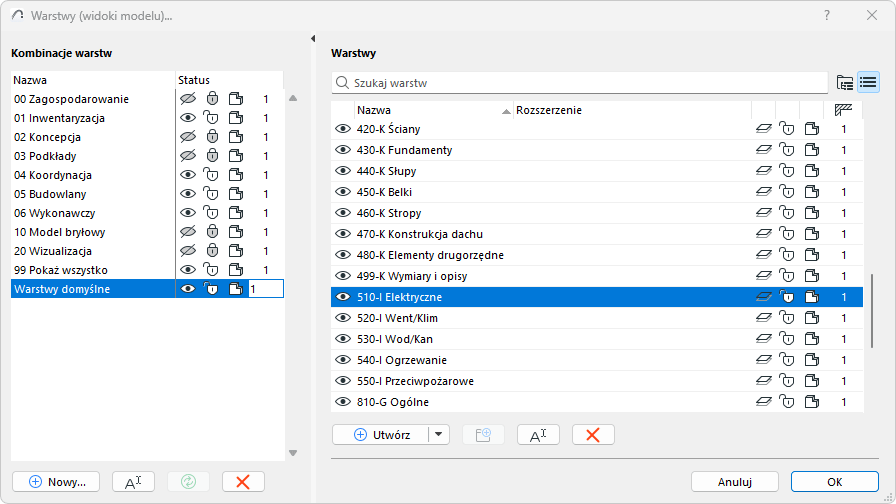Toggle visibility of 520-I Went/Klim layer
Viewport: 896px width, 504px height.
(343, 318)
